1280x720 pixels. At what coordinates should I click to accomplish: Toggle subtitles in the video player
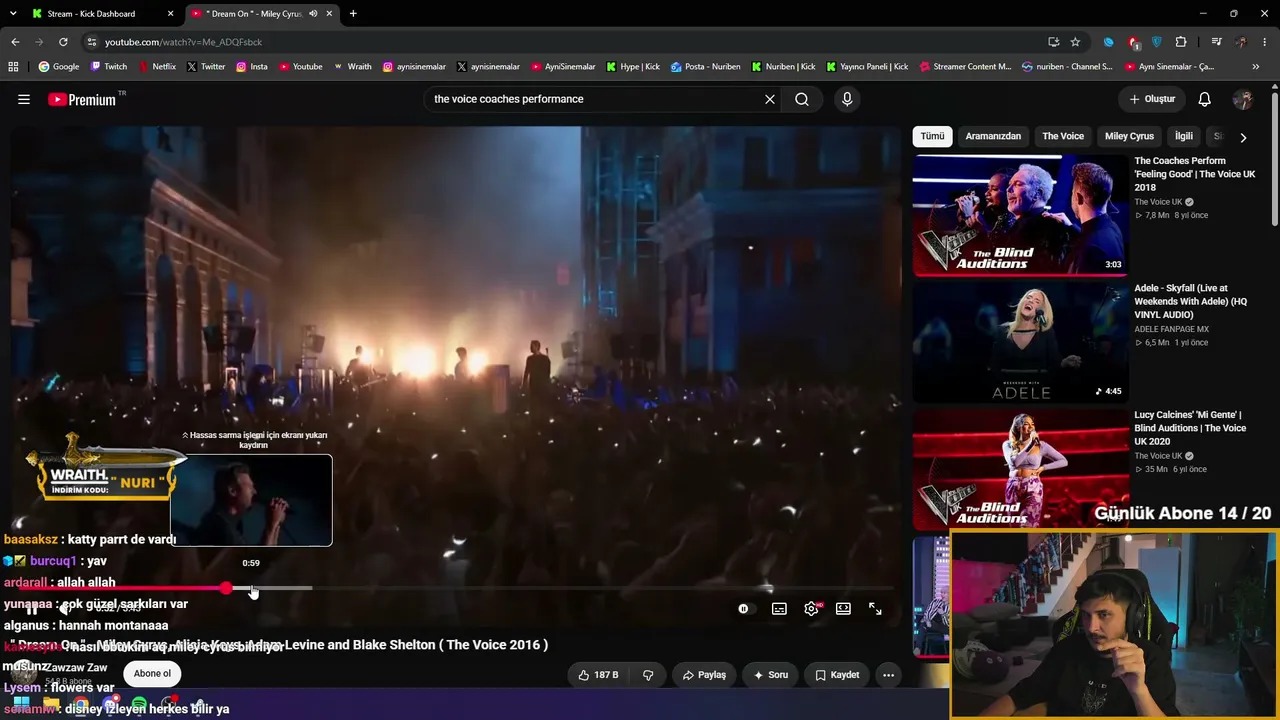(779, 609)
